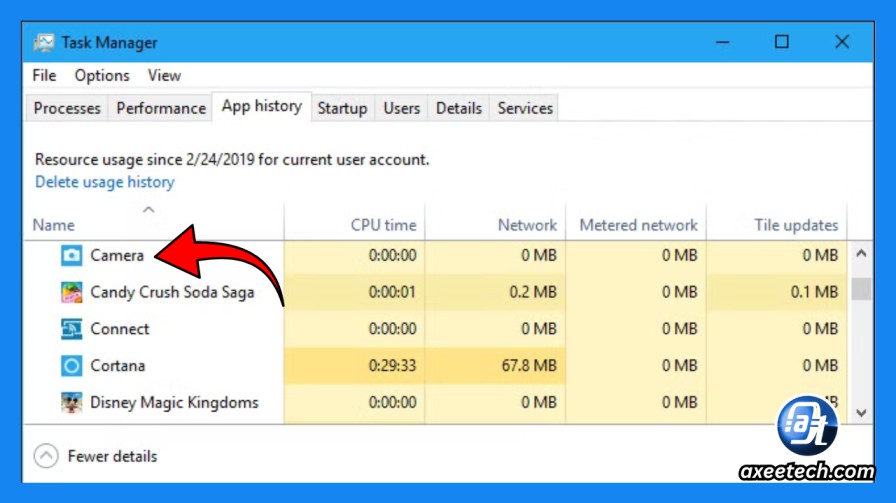Click Disney Magic Kingdoms CPU time 0:00:00
This screenshot has height=503, width=896.
click(392, 402)
